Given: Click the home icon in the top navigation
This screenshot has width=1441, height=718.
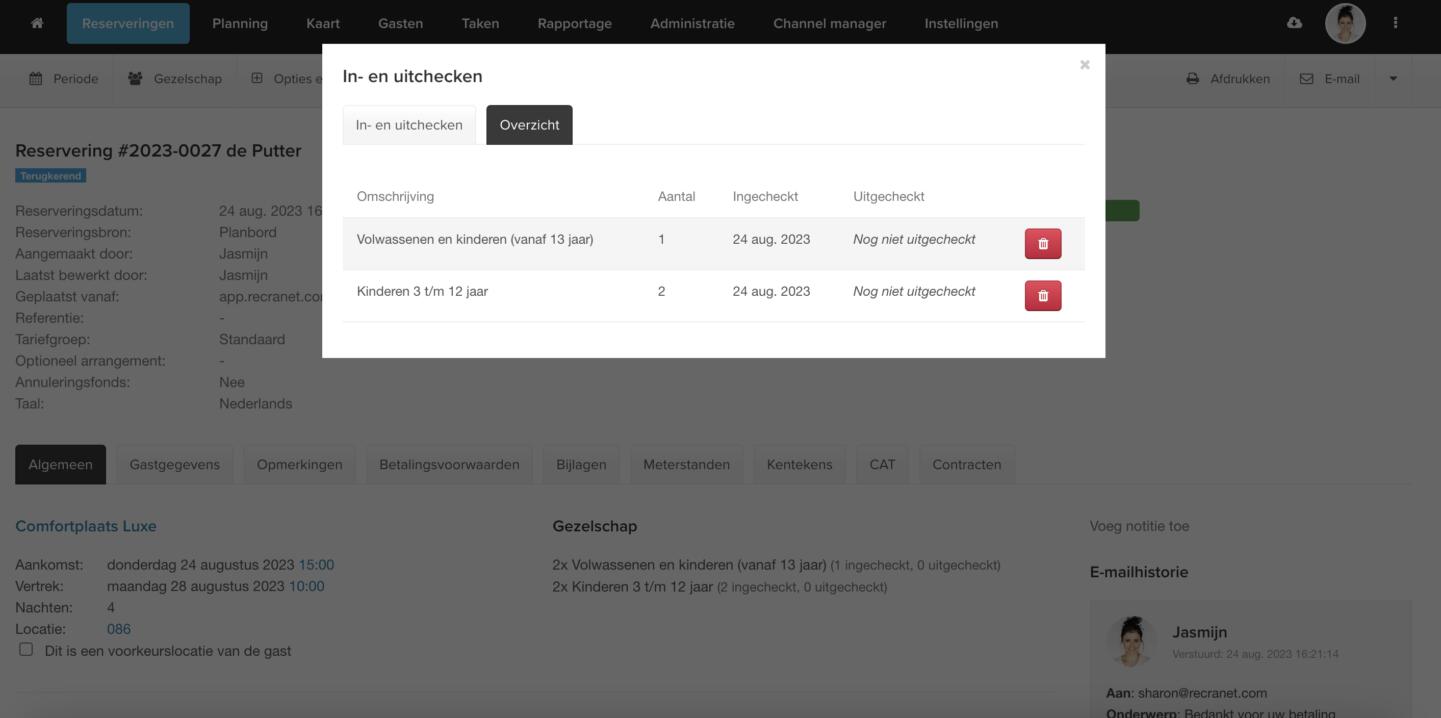Looking at the screenshot, I should 37,24.
